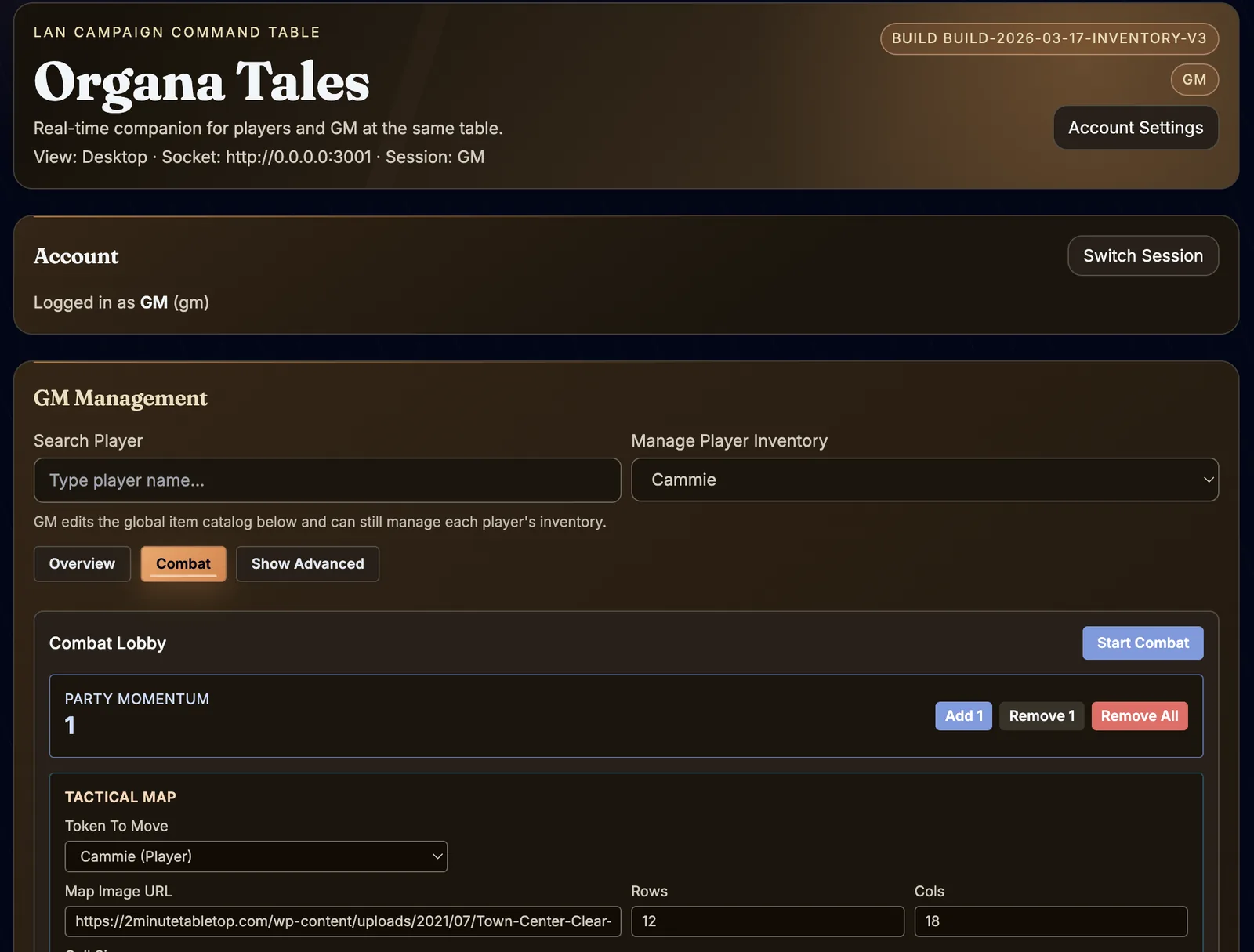Click the 'Search Player' field label
1254x952 pixels.
pos(89,441)
